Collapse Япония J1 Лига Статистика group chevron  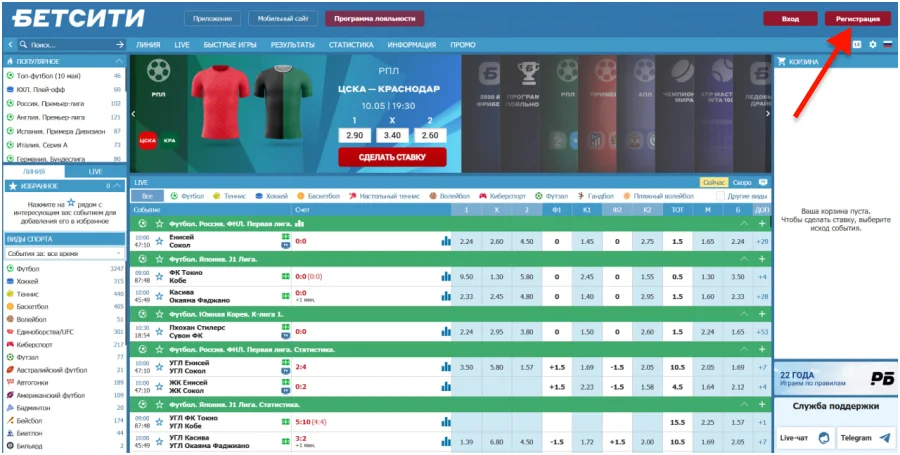[x=744, y=405]
